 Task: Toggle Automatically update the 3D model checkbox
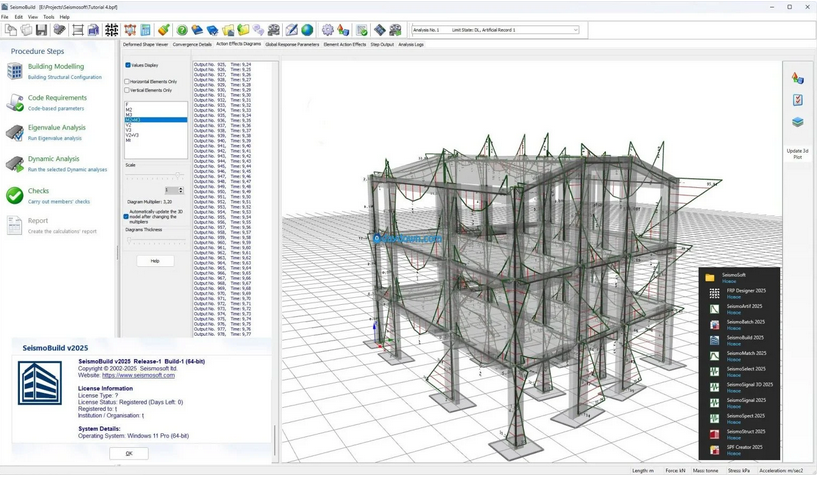click(x=126, y=217)
